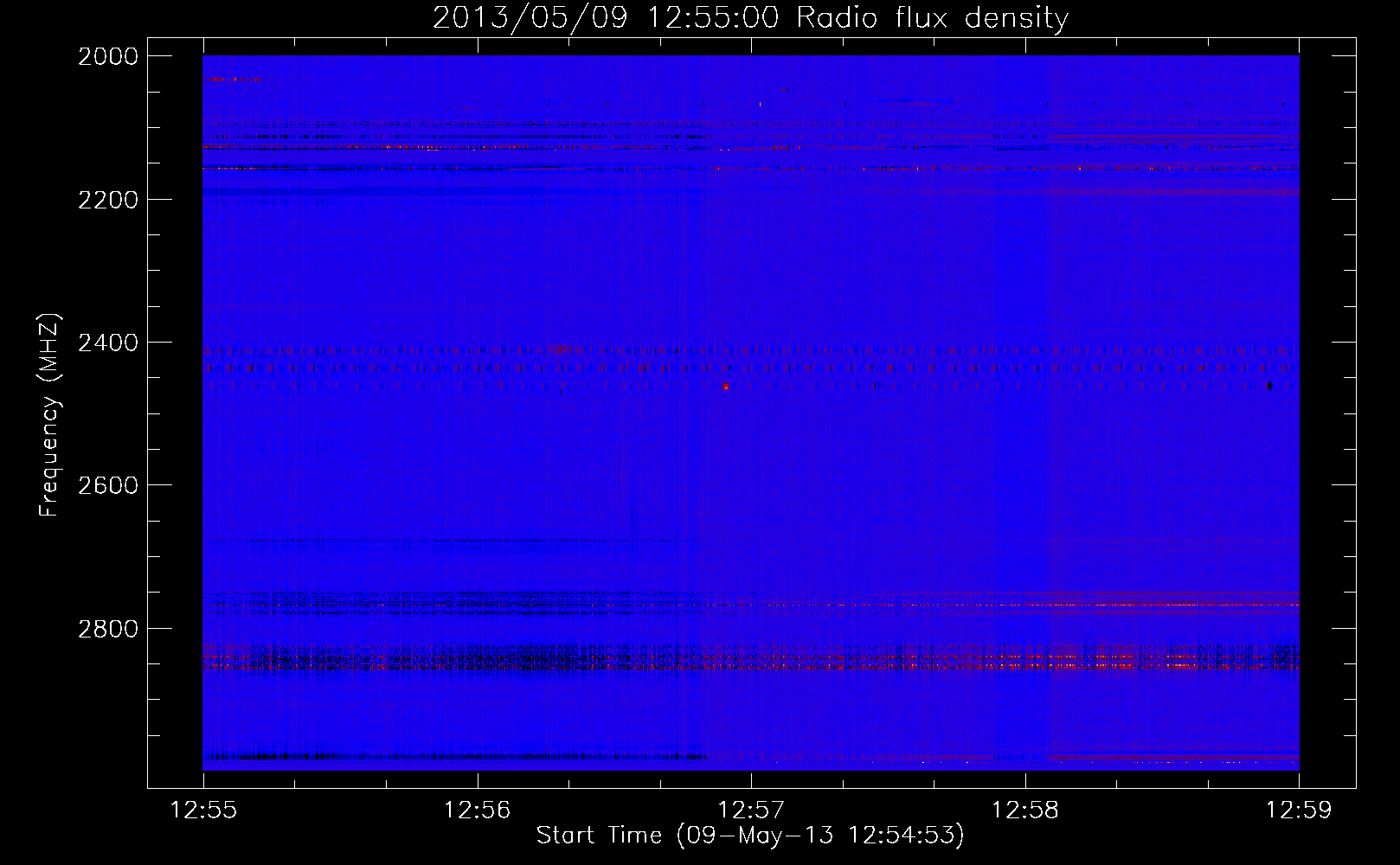Click the short red streak near 2030 MHz at 12:55
The image size is (1400, 865).
click(234, 79)
